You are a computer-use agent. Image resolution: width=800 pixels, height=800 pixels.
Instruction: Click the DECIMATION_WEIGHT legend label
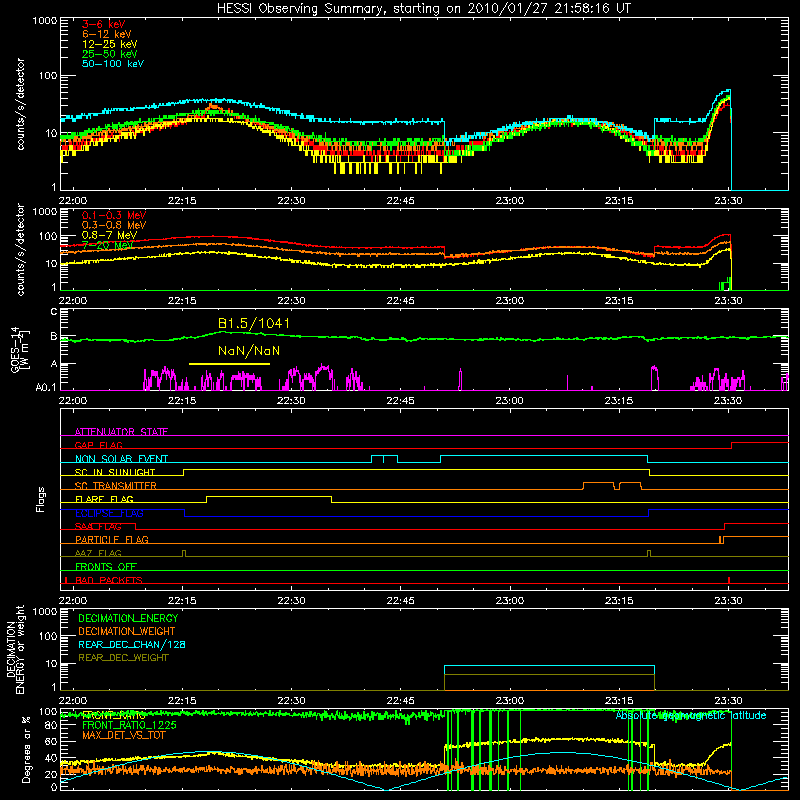pos(127,631)
